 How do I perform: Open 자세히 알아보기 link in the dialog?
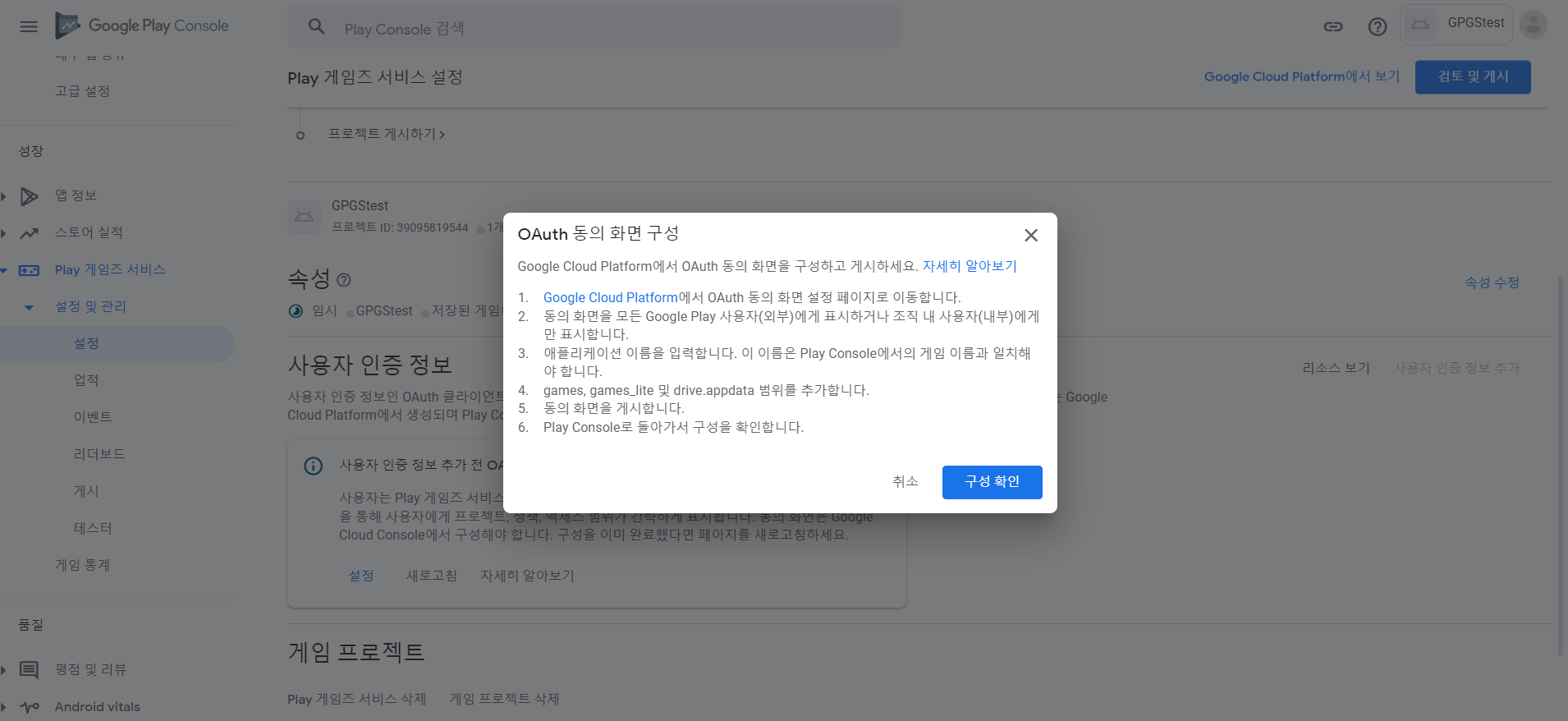[970, 266]
